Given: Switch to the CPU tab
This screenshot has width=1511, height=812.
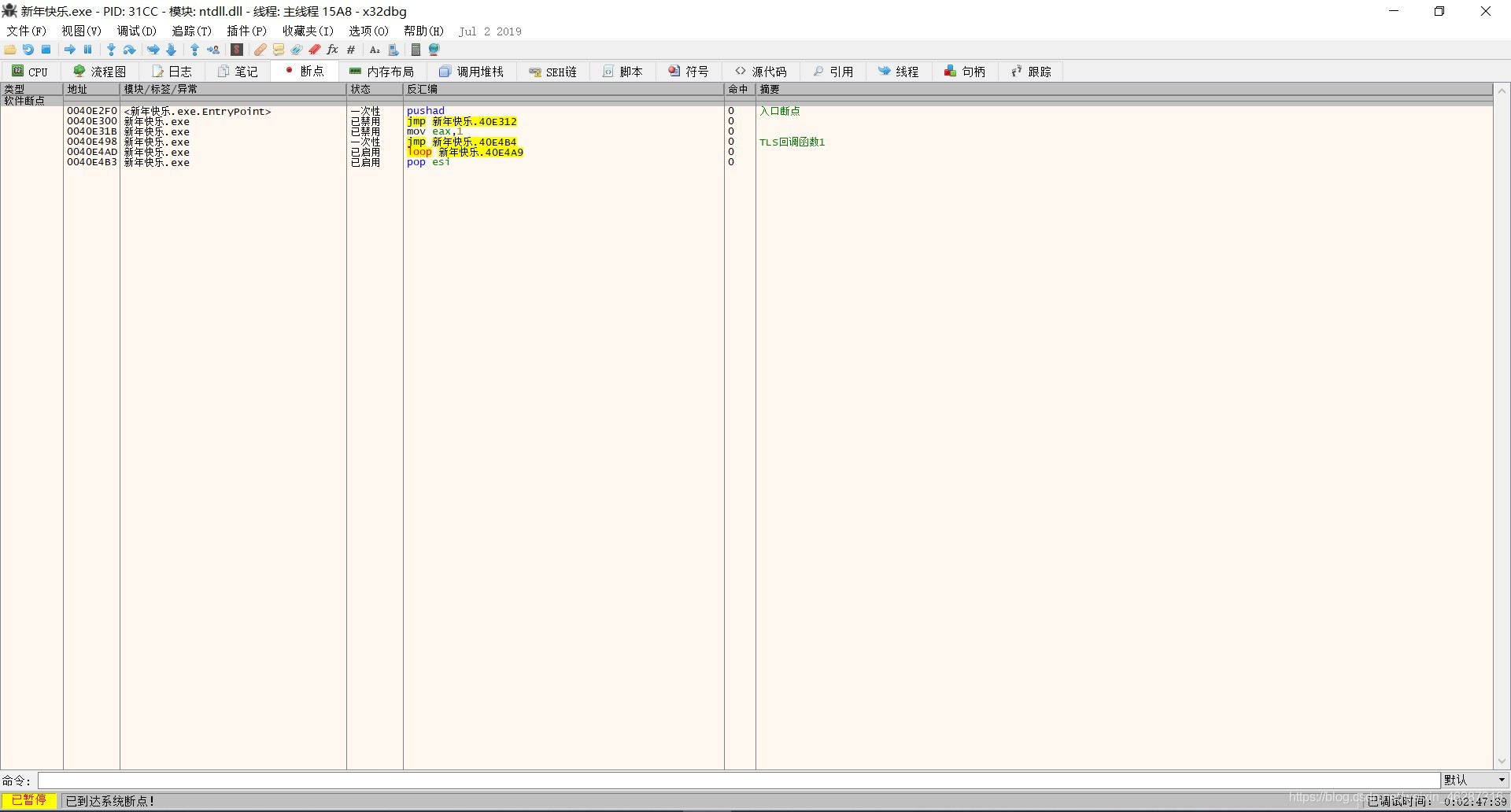Looking at the screenshot, I should coord(31,72).
